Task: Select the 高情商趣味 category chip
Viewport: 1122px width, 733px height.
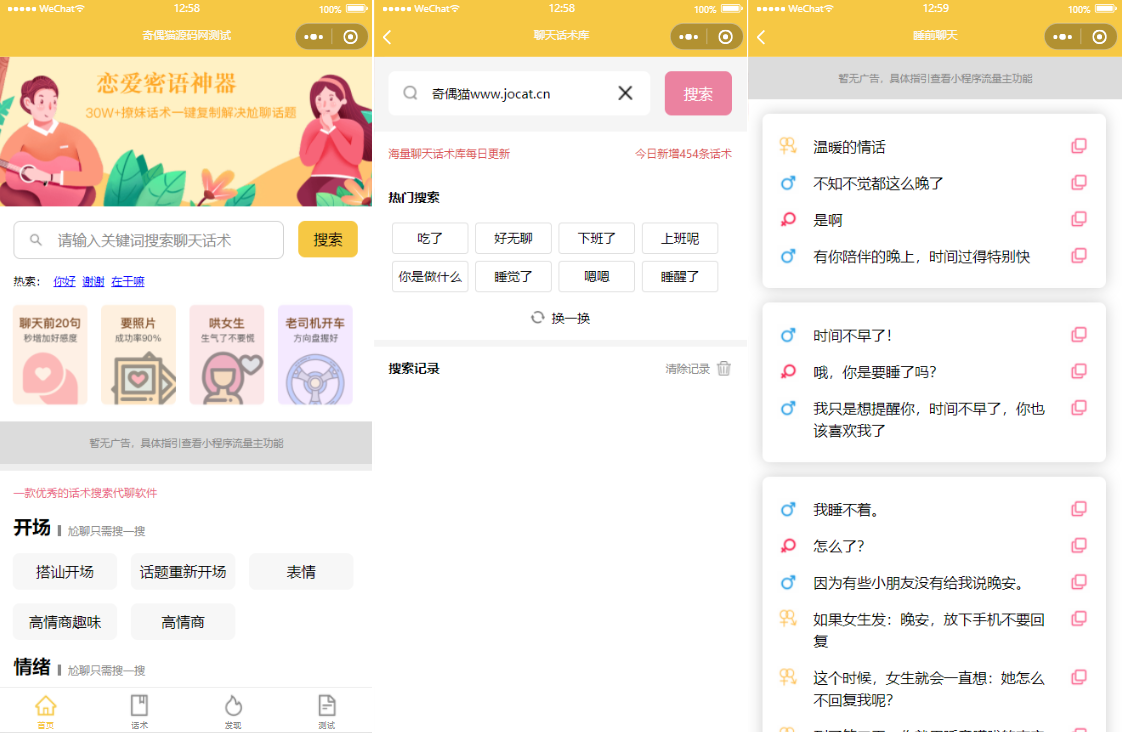Action: [x=65, y=622]
